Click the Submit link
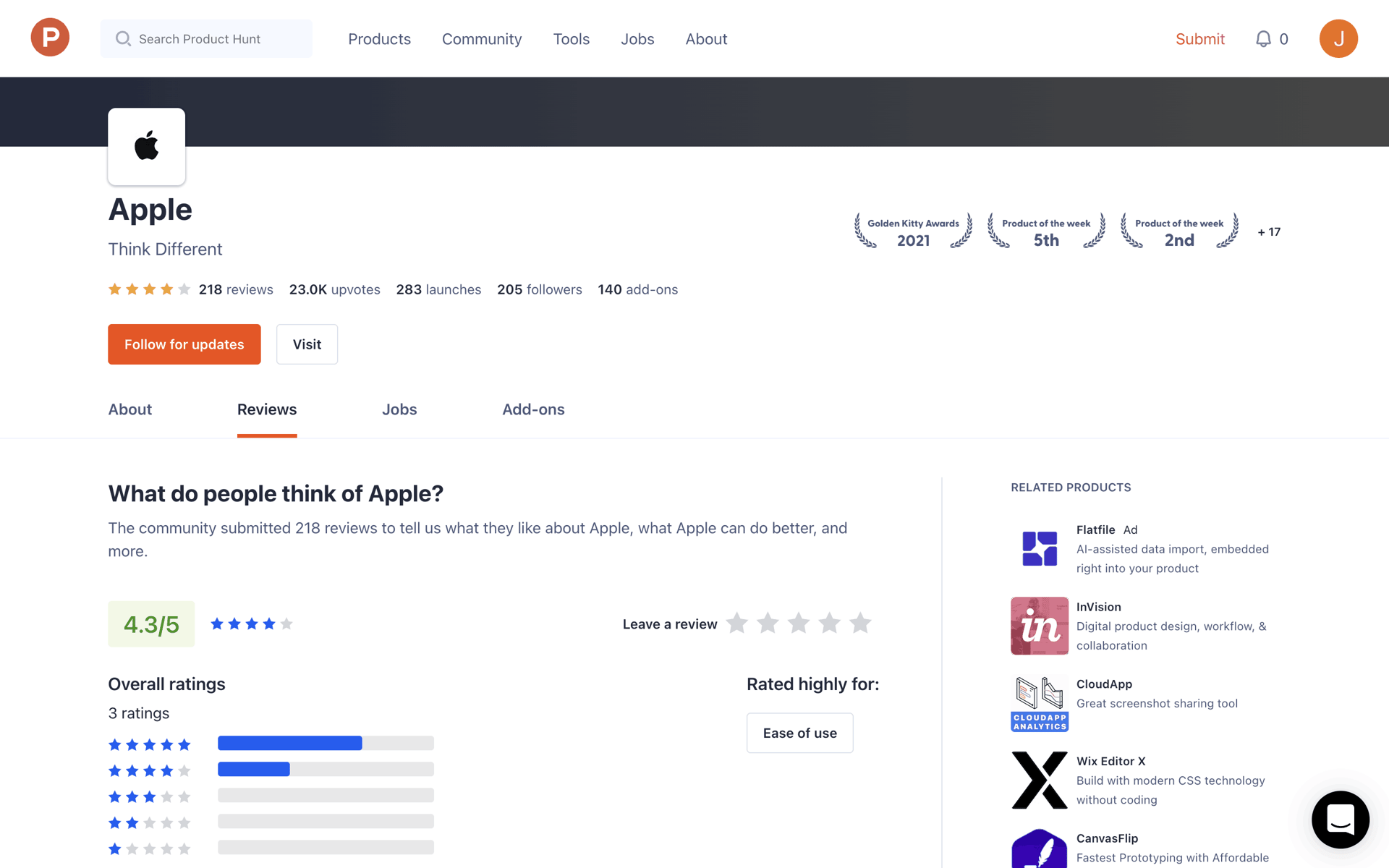The height and width of the screenshot is (868, 1389). [x=1200, y=39]
